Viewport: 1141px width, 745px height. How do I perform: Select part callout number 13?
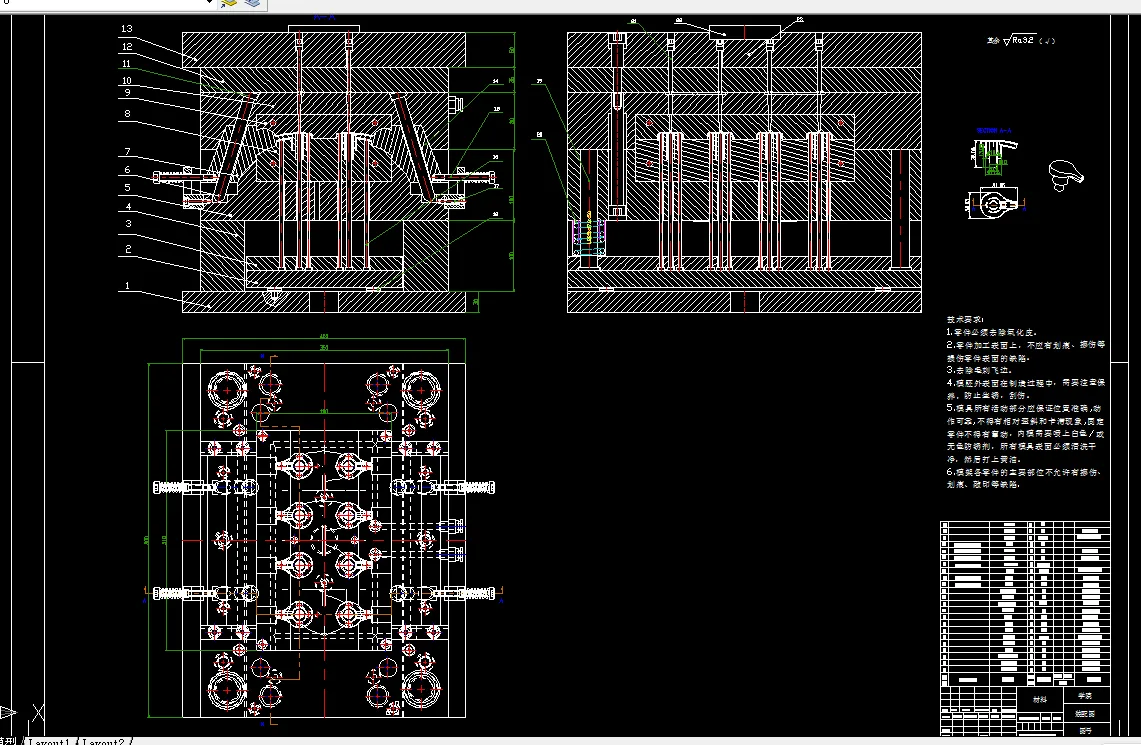(127, 28)
